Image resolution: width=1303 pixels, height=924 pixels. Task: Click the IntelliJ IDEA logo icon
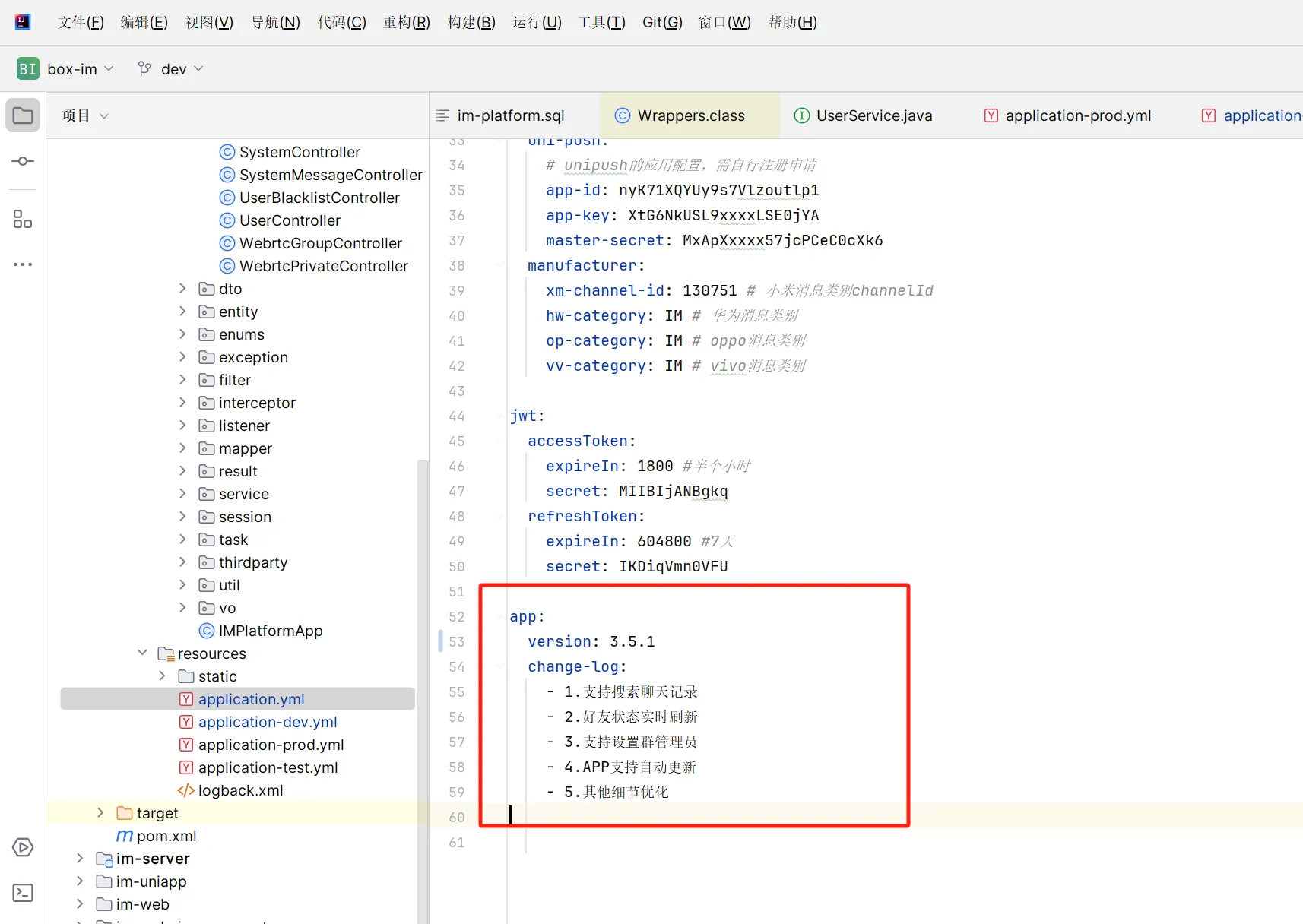[x=23, y=22]
